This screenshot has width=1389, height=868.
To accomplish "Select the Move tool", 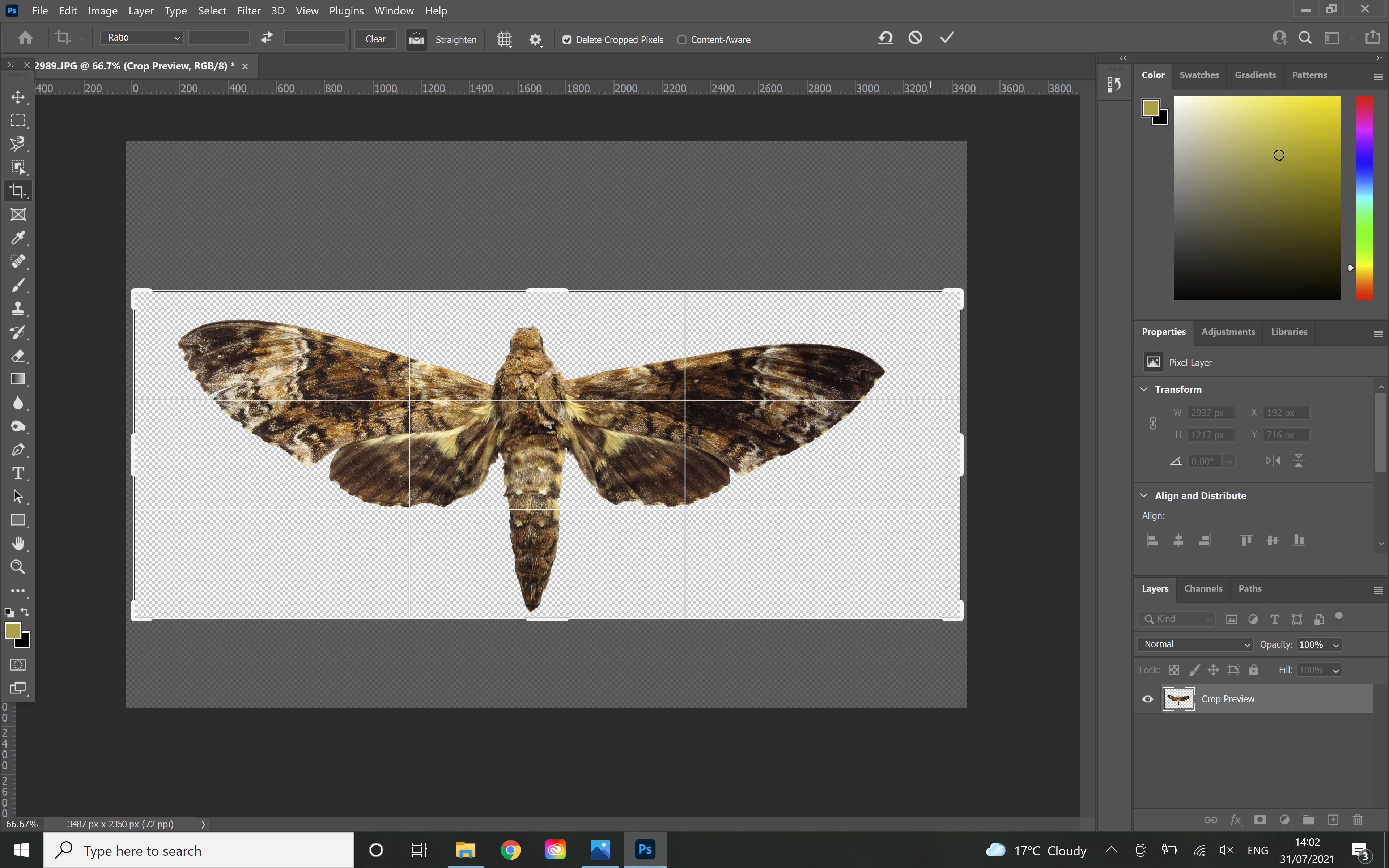I will click(18, 97).
